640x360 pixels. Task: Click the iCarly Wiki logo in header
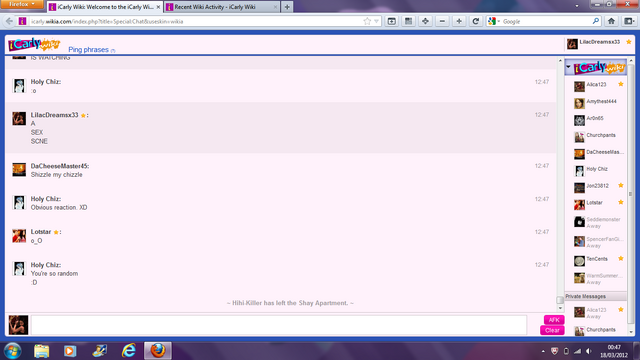click(34, 44)
